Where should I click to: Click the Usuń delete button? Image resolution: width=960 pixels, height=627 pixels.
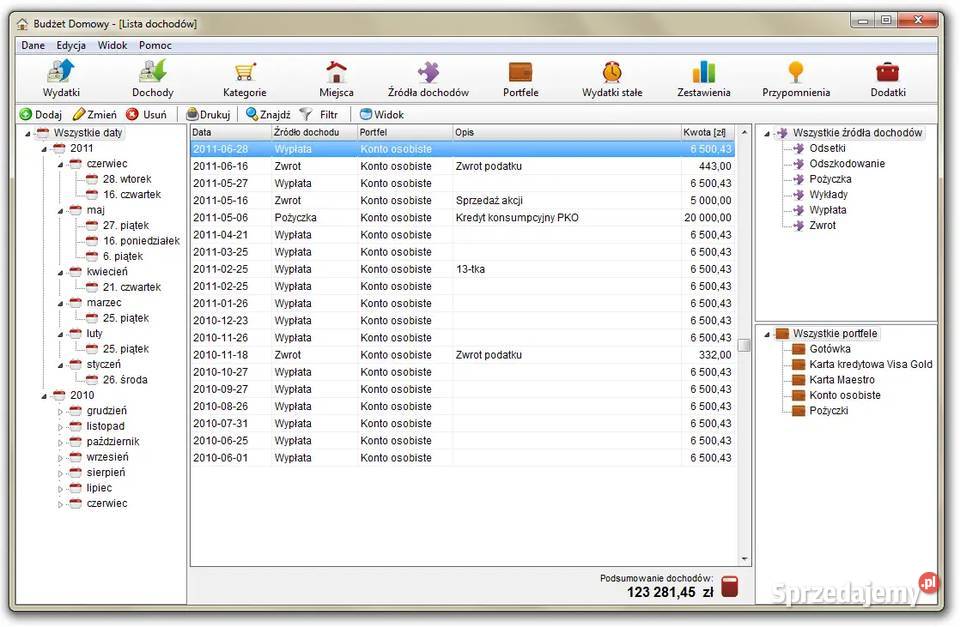click(x=146, y=115)
